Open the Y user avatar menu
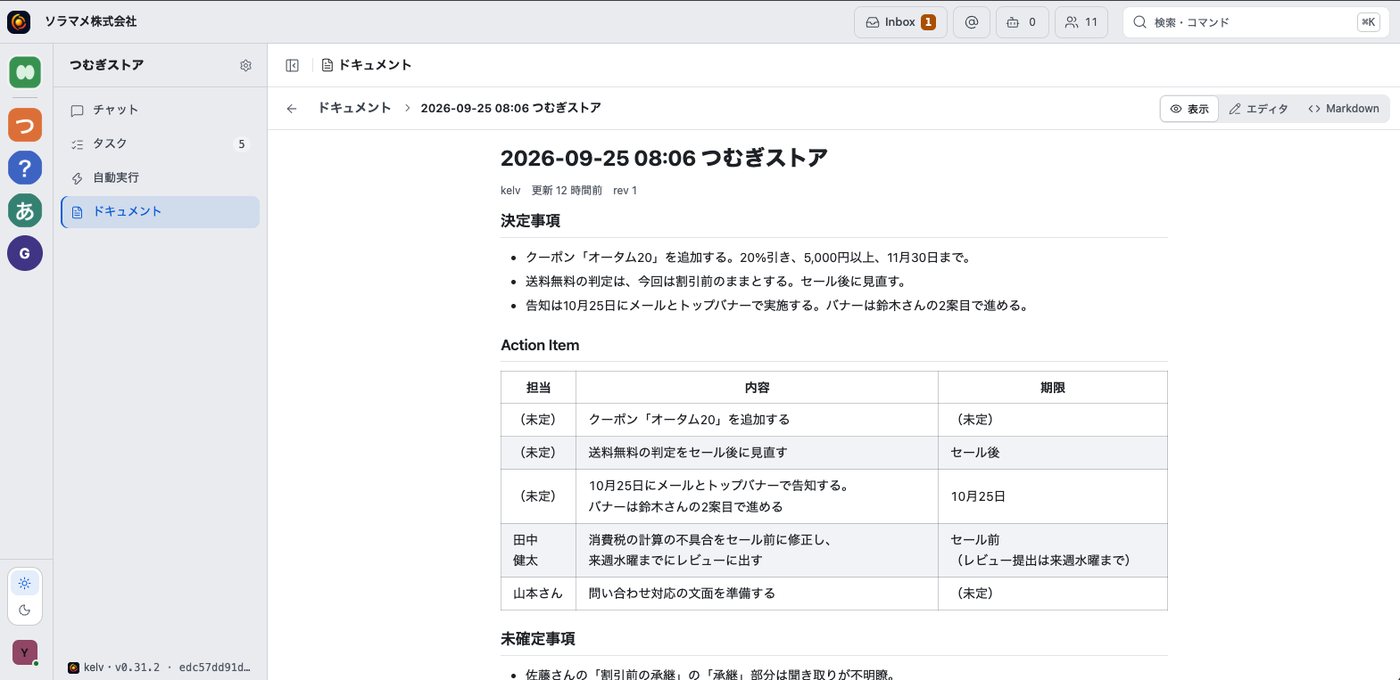Viewport: 1400px width, 680px height. coord(25,652)
